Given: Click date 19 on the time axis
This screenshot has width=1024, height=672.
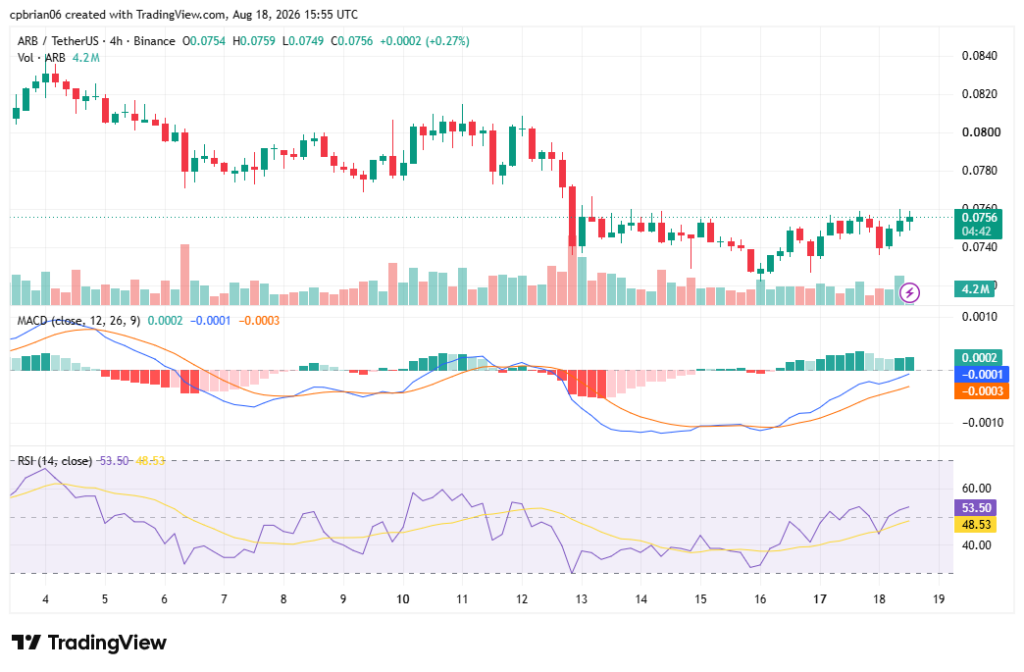Looking at the screenshot, I should pos(938,600).
